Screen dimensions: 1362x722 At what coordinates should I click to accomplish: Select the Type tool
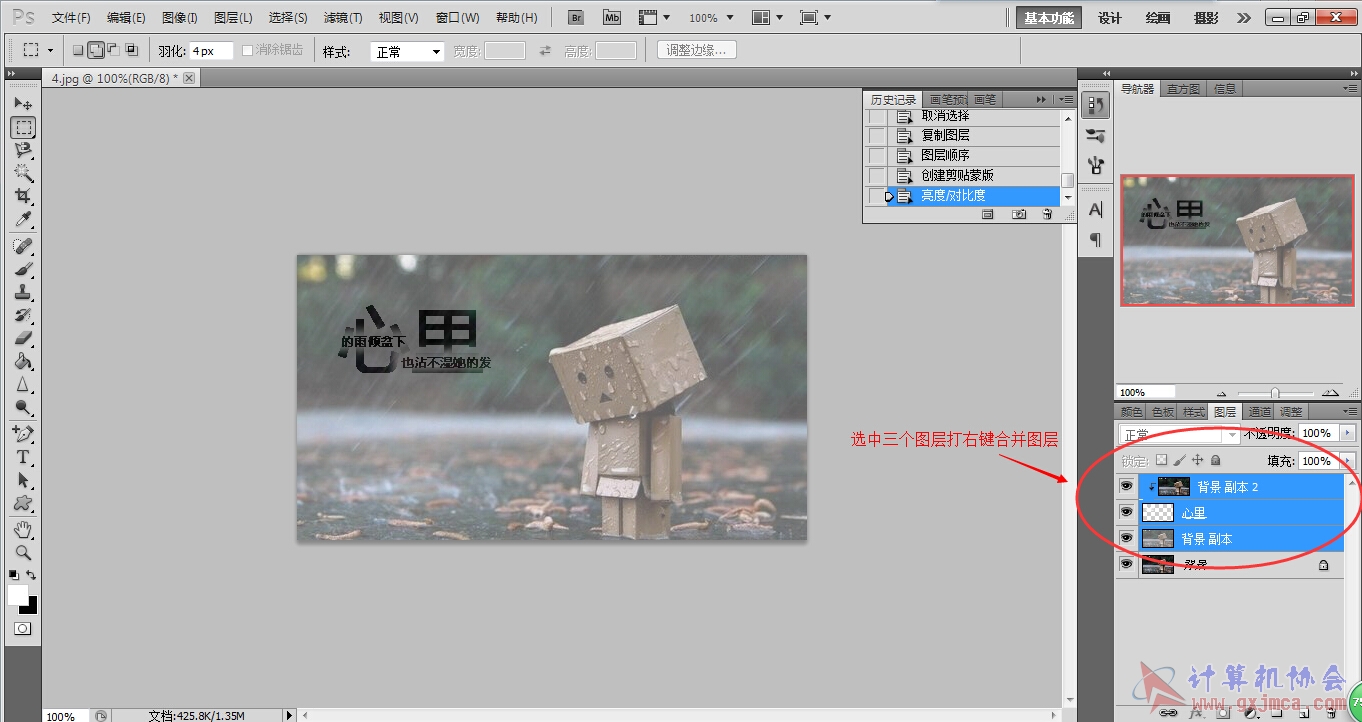tap(23, 457)
